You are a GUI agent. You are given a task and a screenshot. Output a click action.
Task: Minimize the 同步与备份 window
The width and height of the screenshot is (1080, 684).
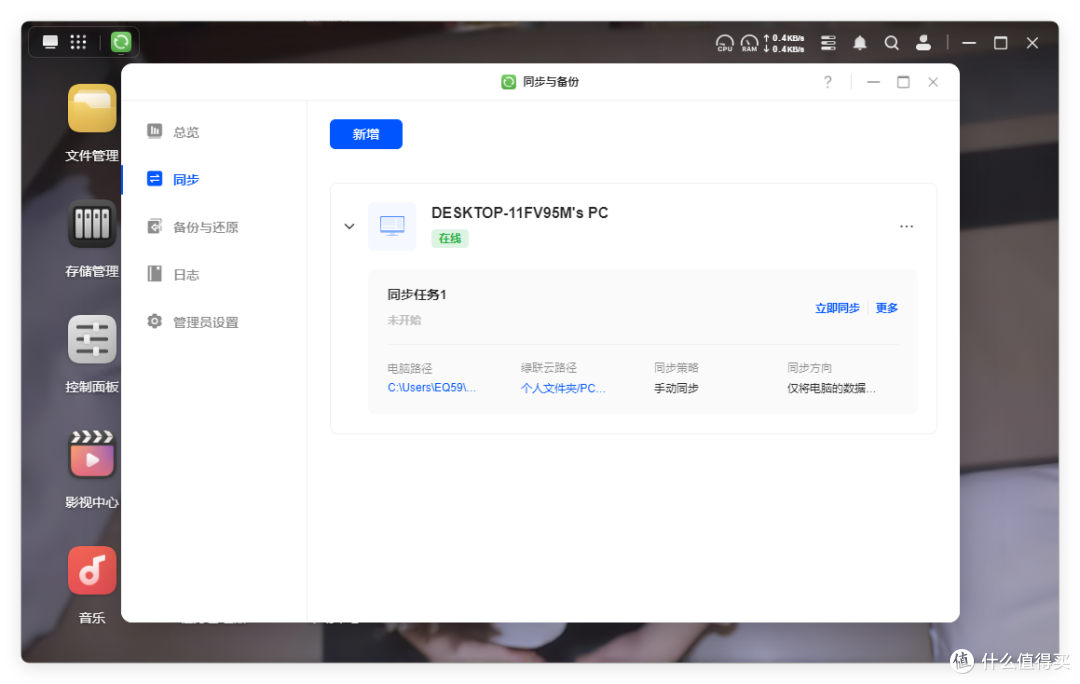pyautogui.click(x=873, y=82)
